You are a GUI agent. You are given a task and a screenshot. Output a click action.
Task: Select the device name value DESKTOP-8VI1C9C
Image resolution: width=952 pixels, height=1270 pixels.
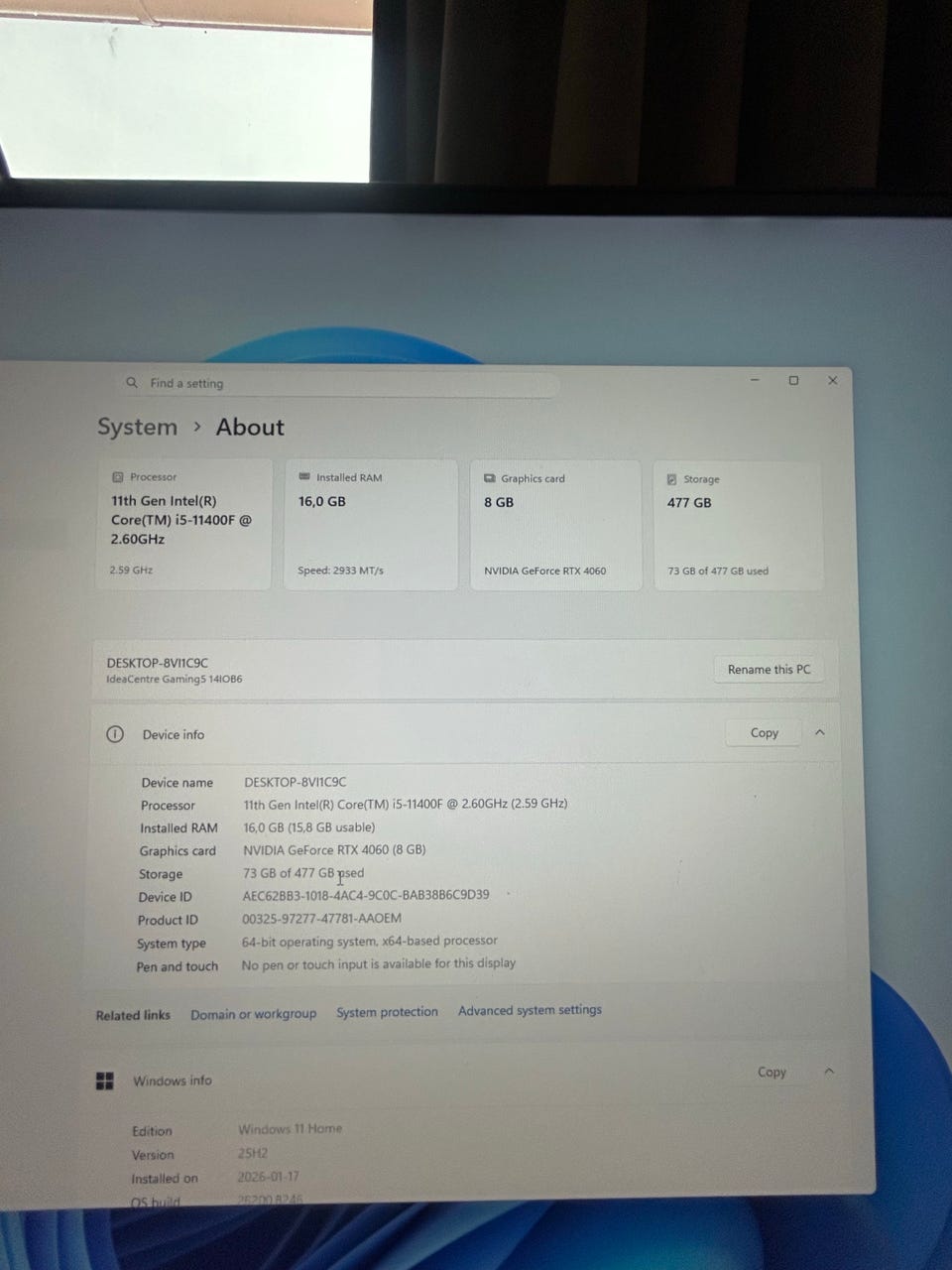click(296, 782)
